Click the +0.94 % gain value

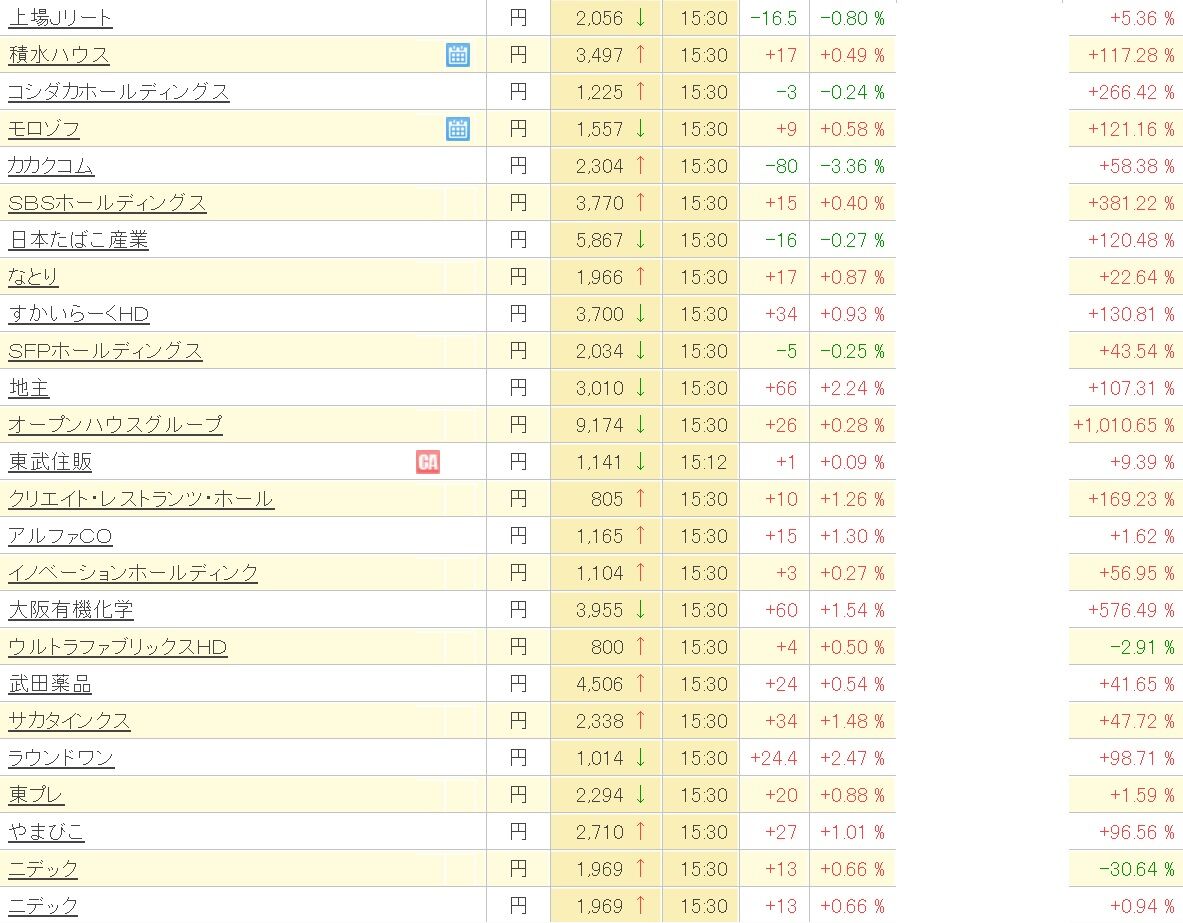[x=1142, y=906]
